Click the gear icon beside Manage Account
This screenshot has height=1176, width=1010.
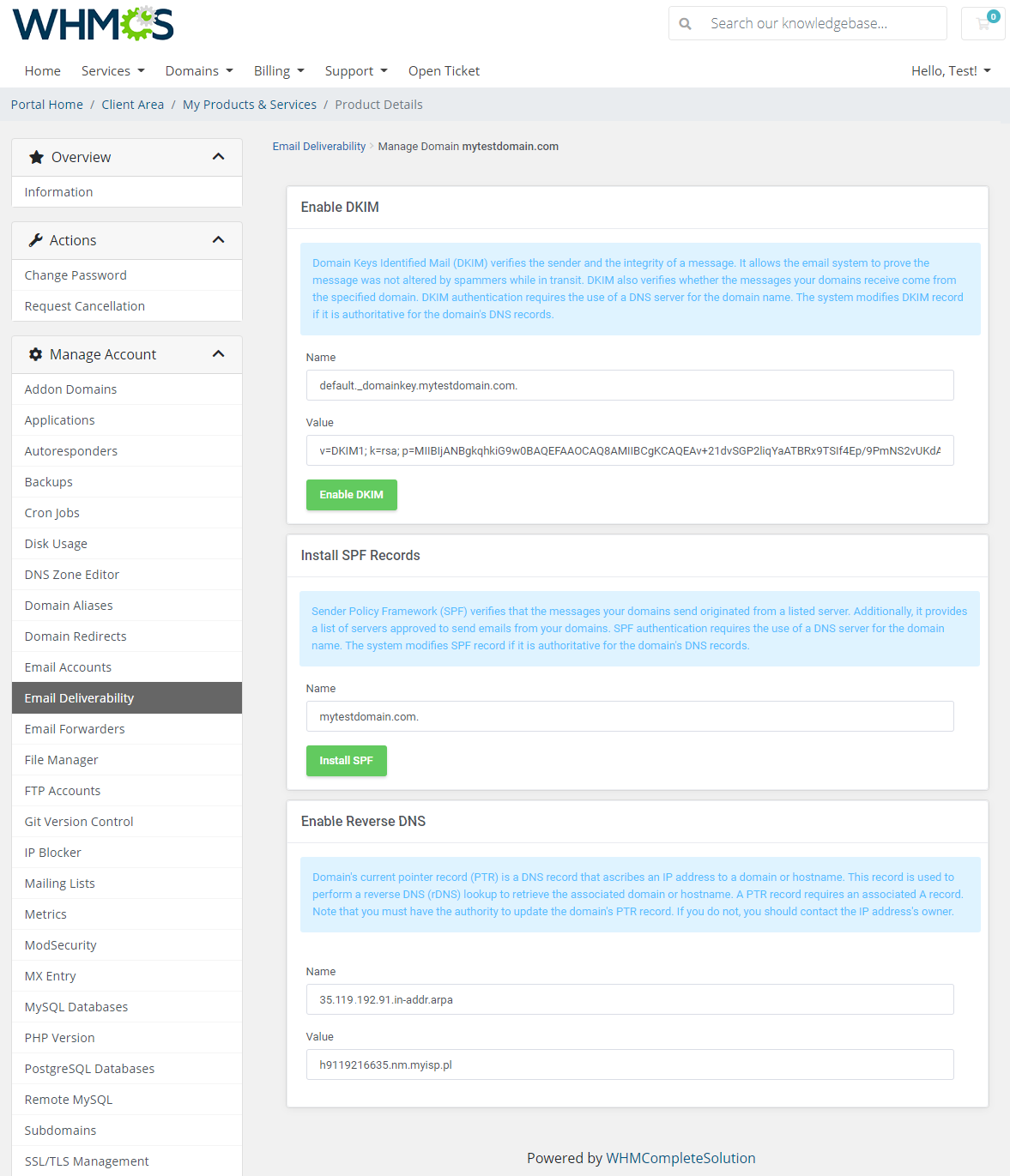pos(35,354)
